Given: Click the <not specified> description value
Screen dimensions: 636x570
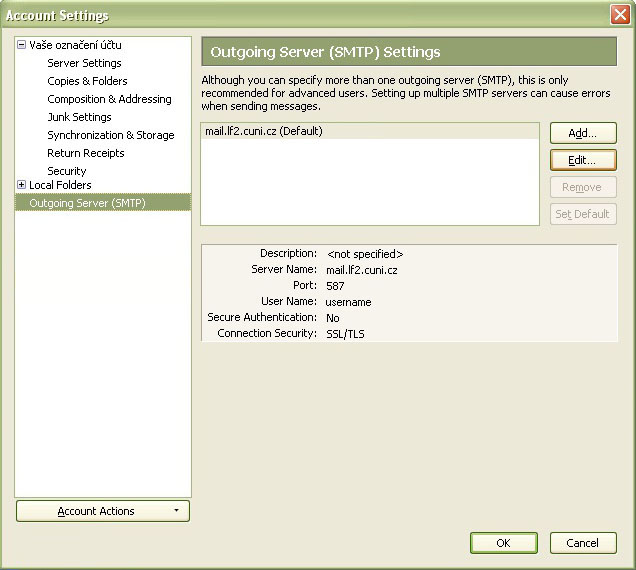Looking at the screenshot, I should [365, 254].
